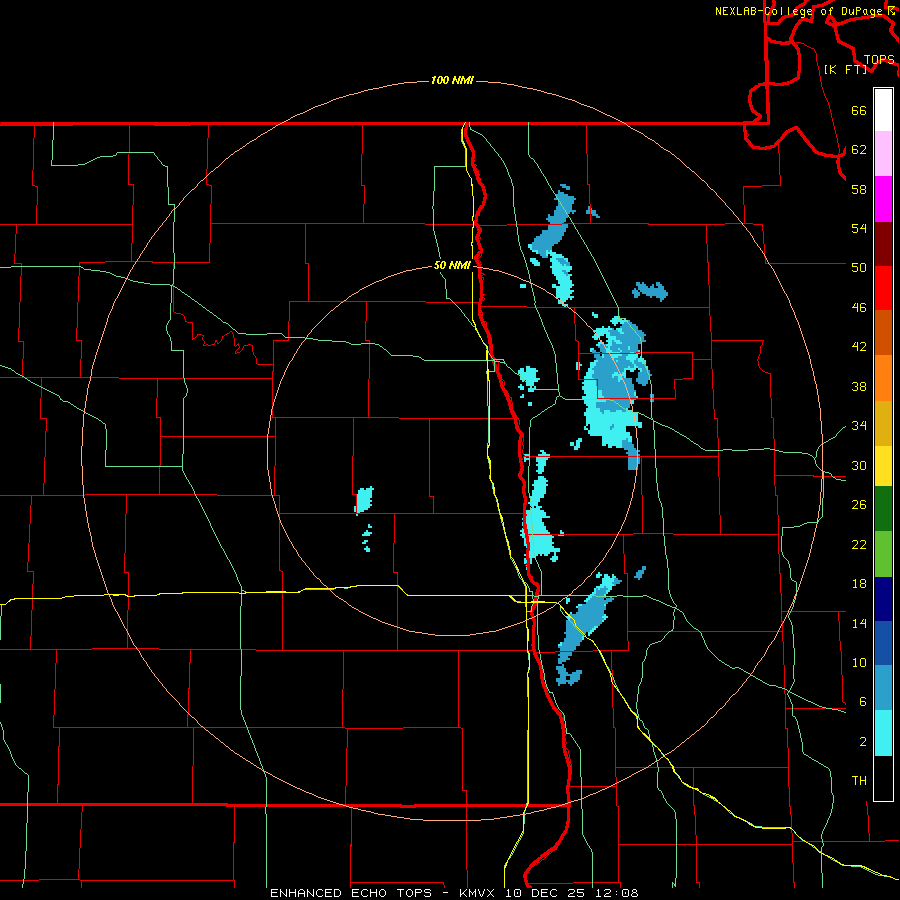Image resolution: width=900 pixels, height=900 pixels.
Task: Click the steel blue 10 K FT swatch
Action: (x=883, y=688)
